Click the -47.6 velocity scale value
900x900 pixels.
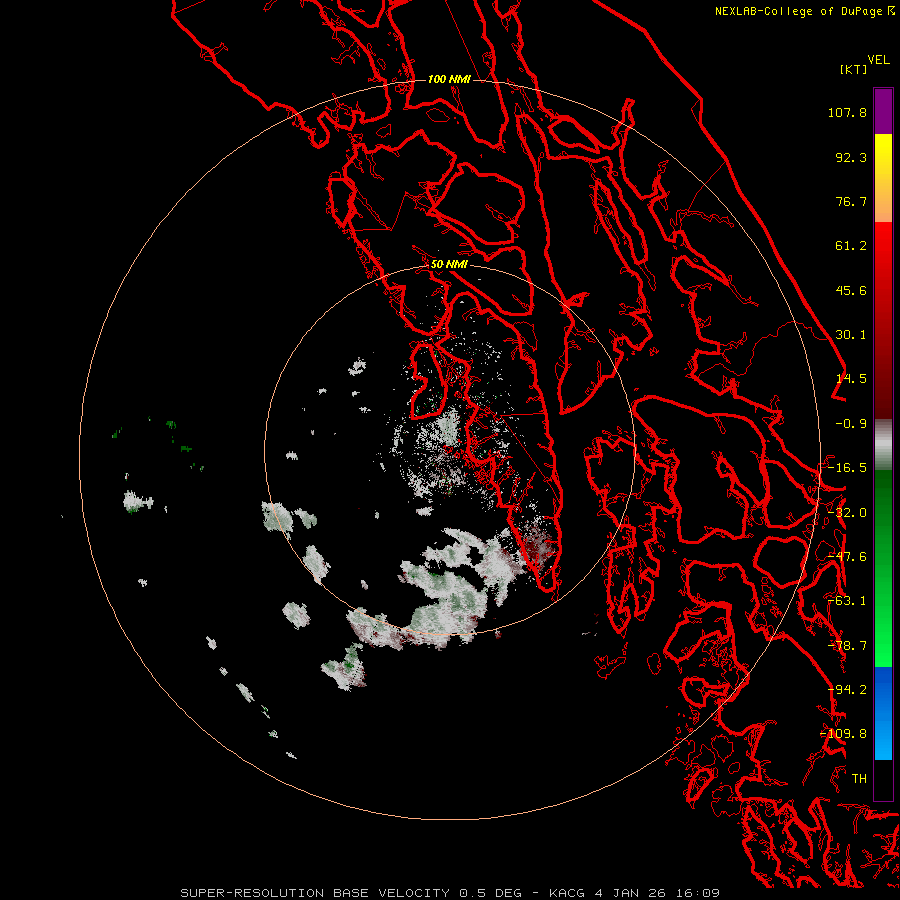tap(847, 557)
